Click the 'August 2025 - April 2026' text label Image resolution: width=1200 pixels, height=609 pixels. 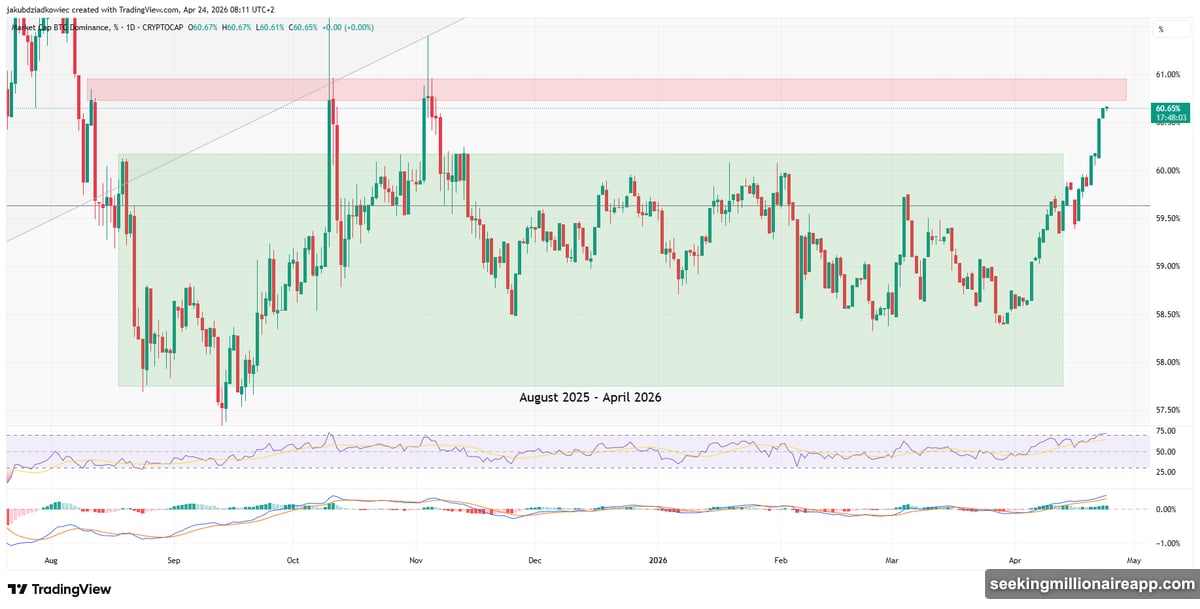(591, 397)
